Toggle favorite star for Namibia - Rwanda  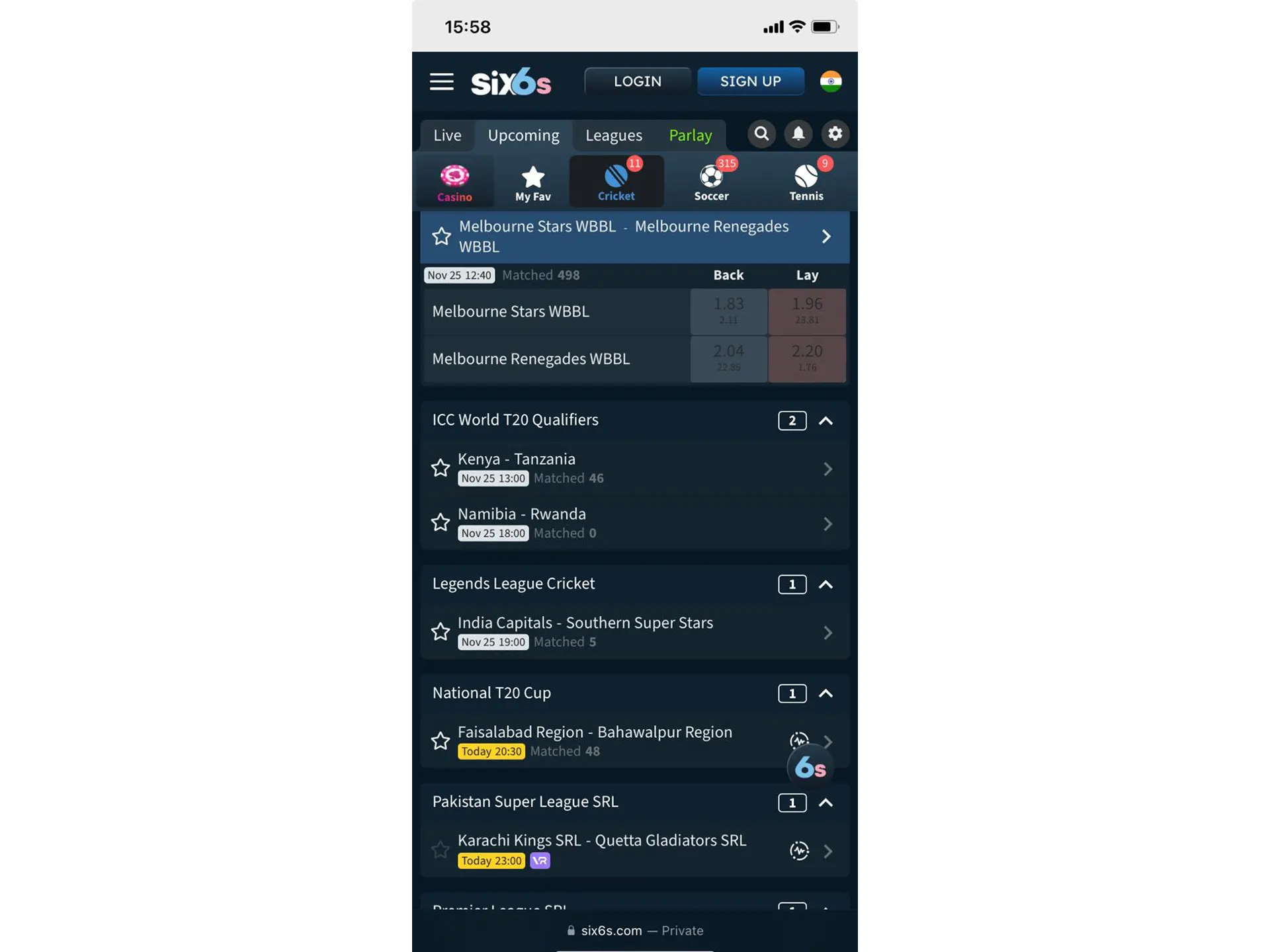point(441,522)
